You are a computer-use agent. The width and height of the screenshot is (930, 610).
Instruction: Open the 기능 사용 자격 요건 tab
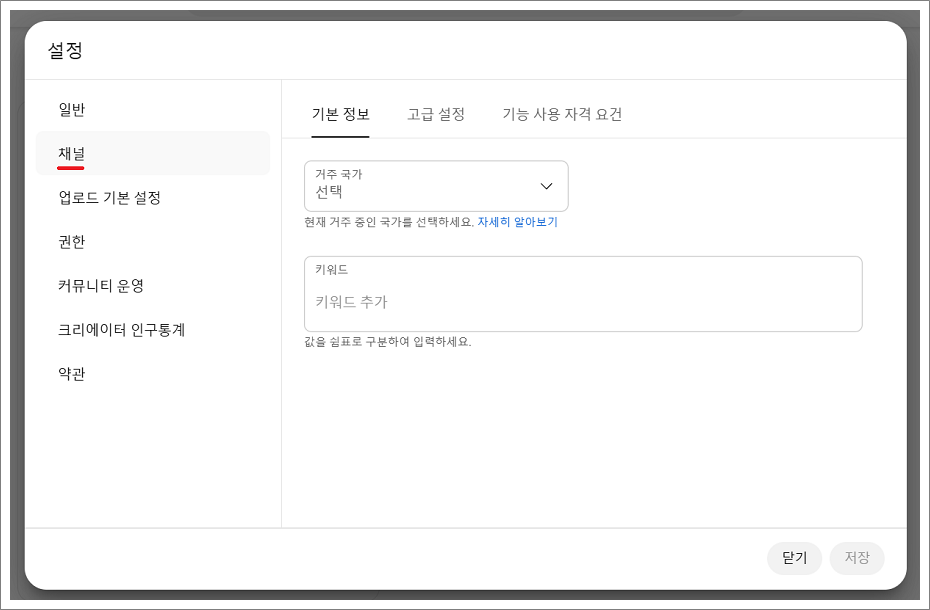coord(562,114)
